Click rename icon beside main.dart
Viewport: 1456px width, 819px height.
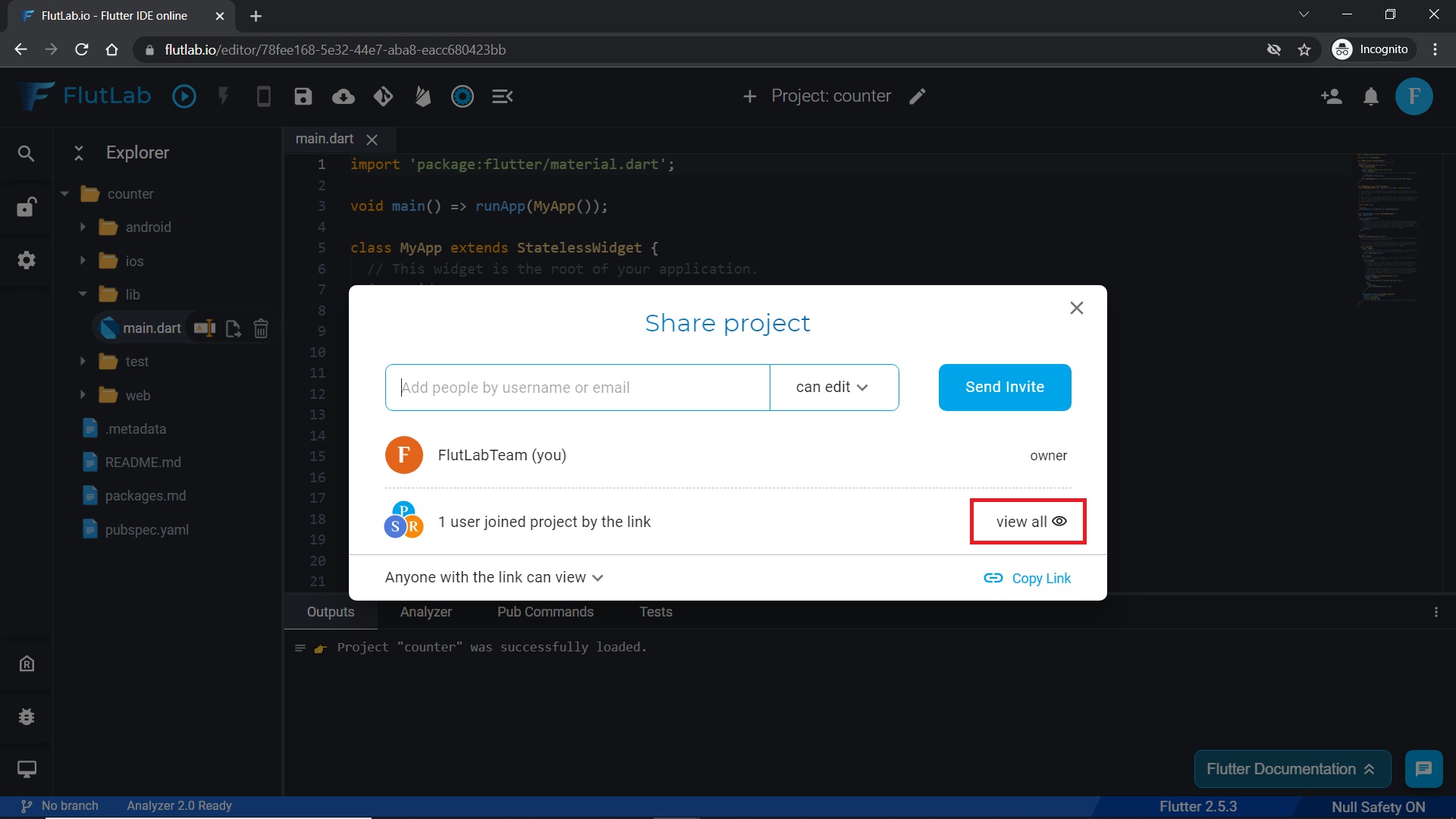click(205, 328)
